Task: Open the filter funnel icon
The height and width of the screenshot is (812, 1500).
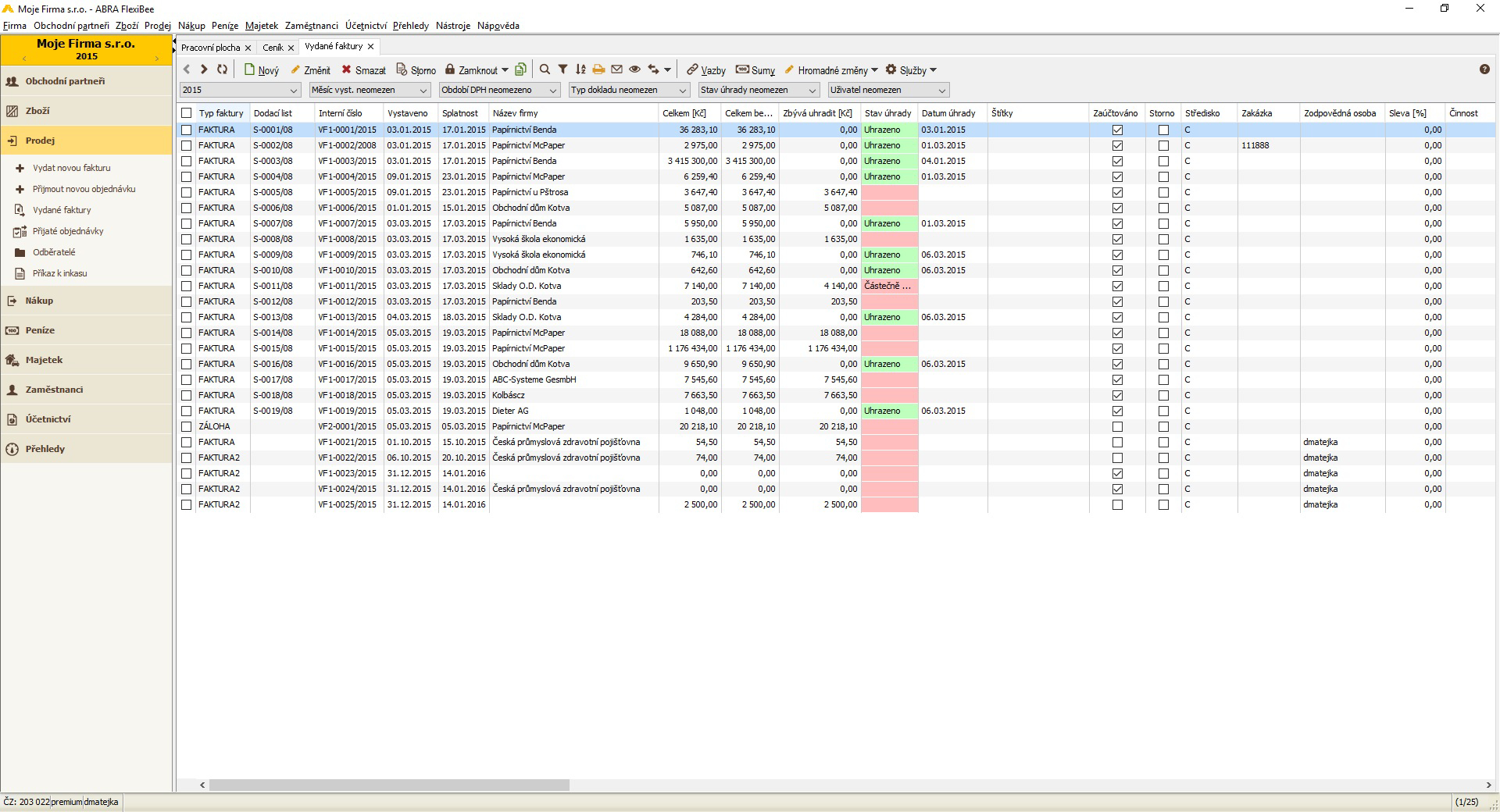Action: tap(562, 69)
